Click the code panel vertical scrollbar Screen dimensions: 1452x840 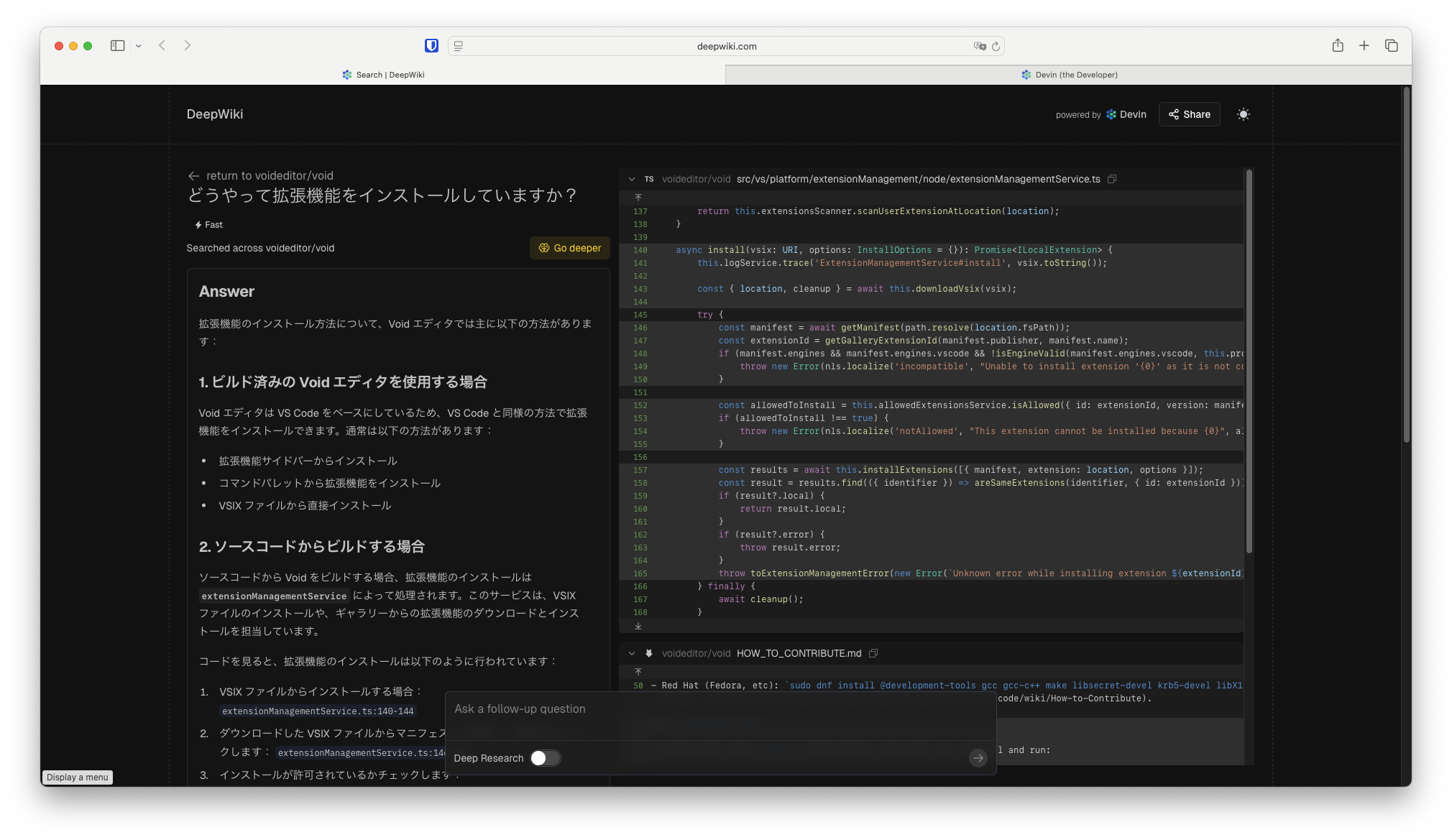1249,361
